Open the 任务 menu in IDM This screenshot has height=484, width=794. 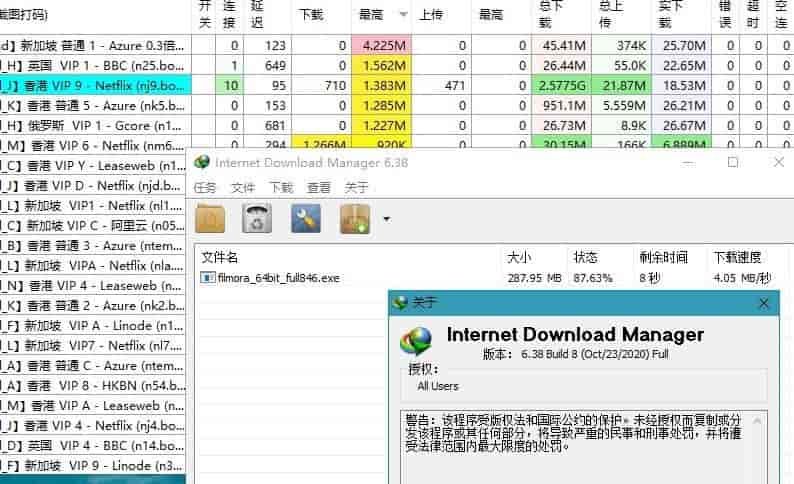point(205,188)
